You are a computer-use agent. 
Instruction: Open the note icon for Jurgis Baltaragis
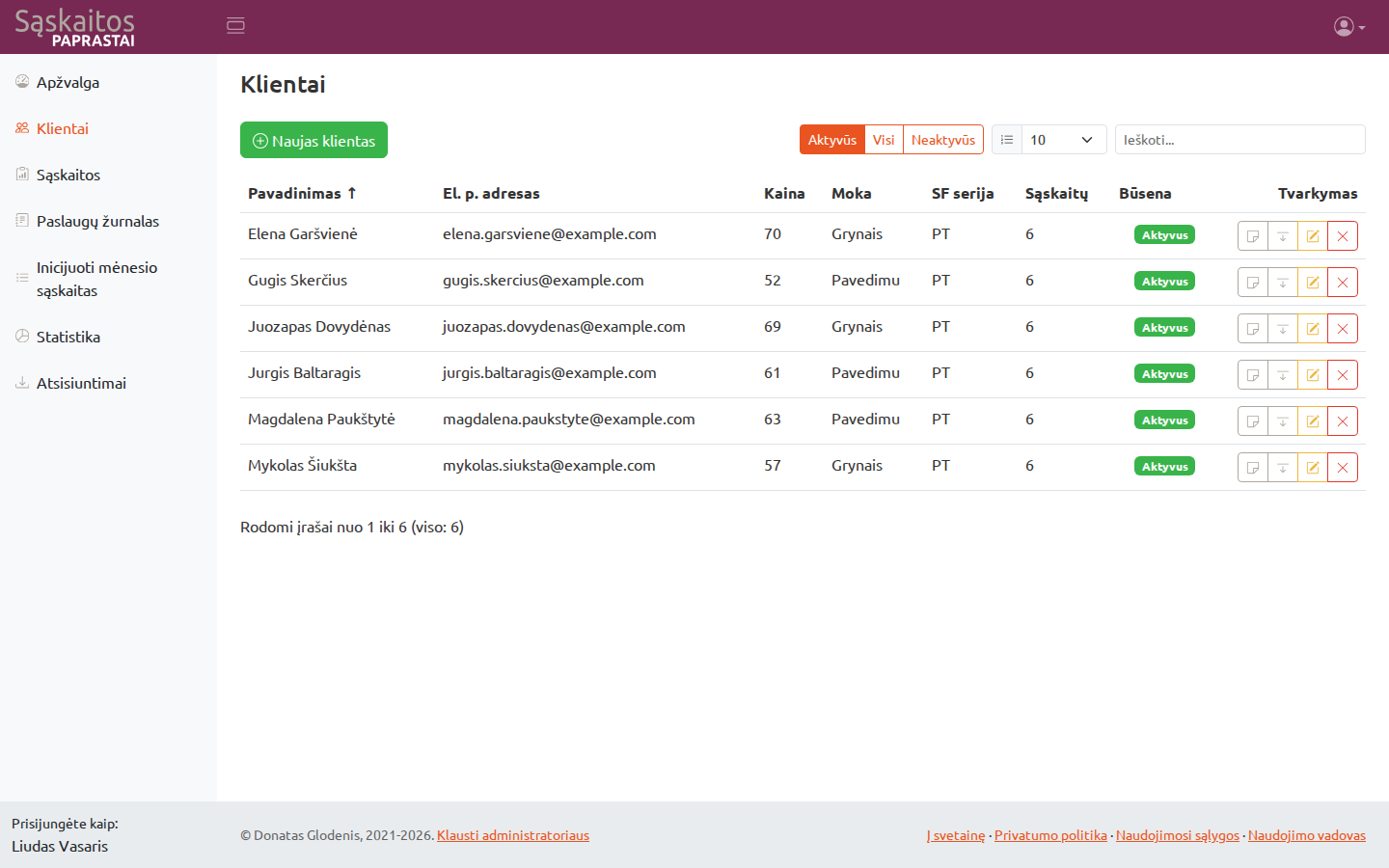pyautogui.click(x=1253, y=375)
